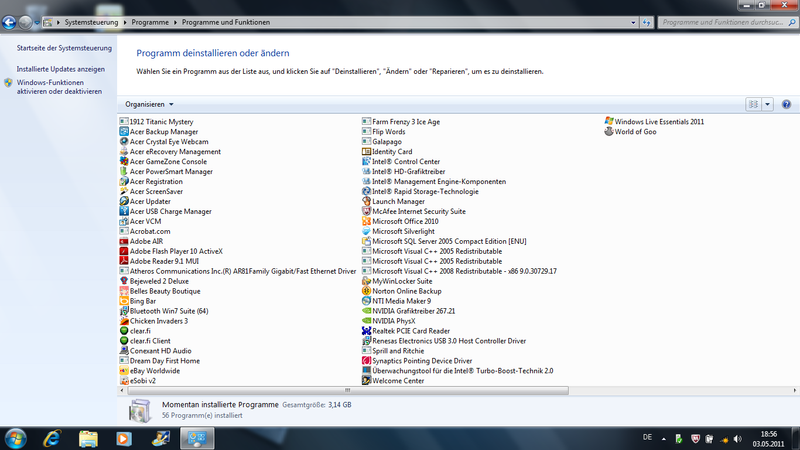
Task: Click the green clear.fi Client icon
Action: [123, 341]
